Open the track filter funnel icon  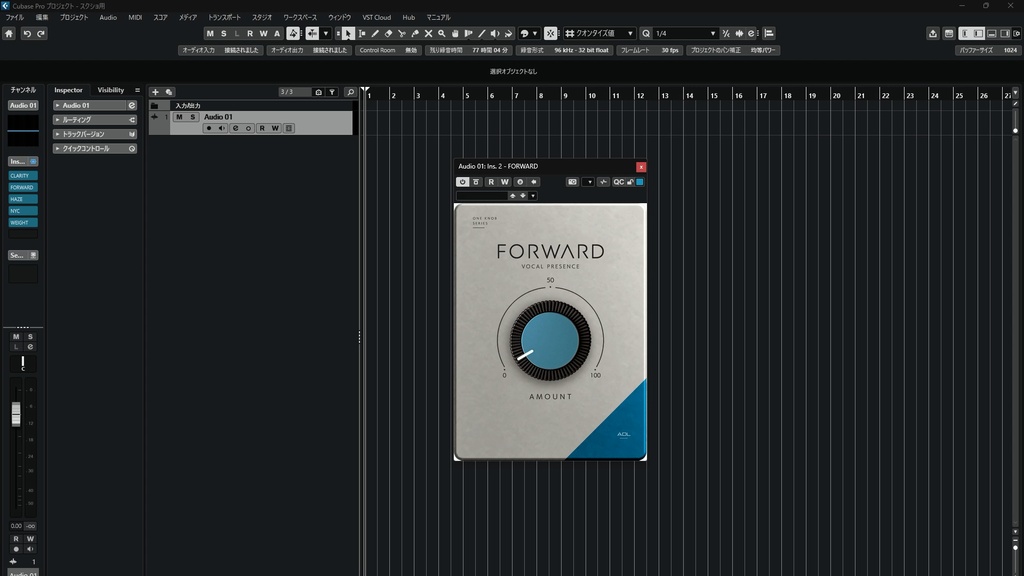coord(332,92)
